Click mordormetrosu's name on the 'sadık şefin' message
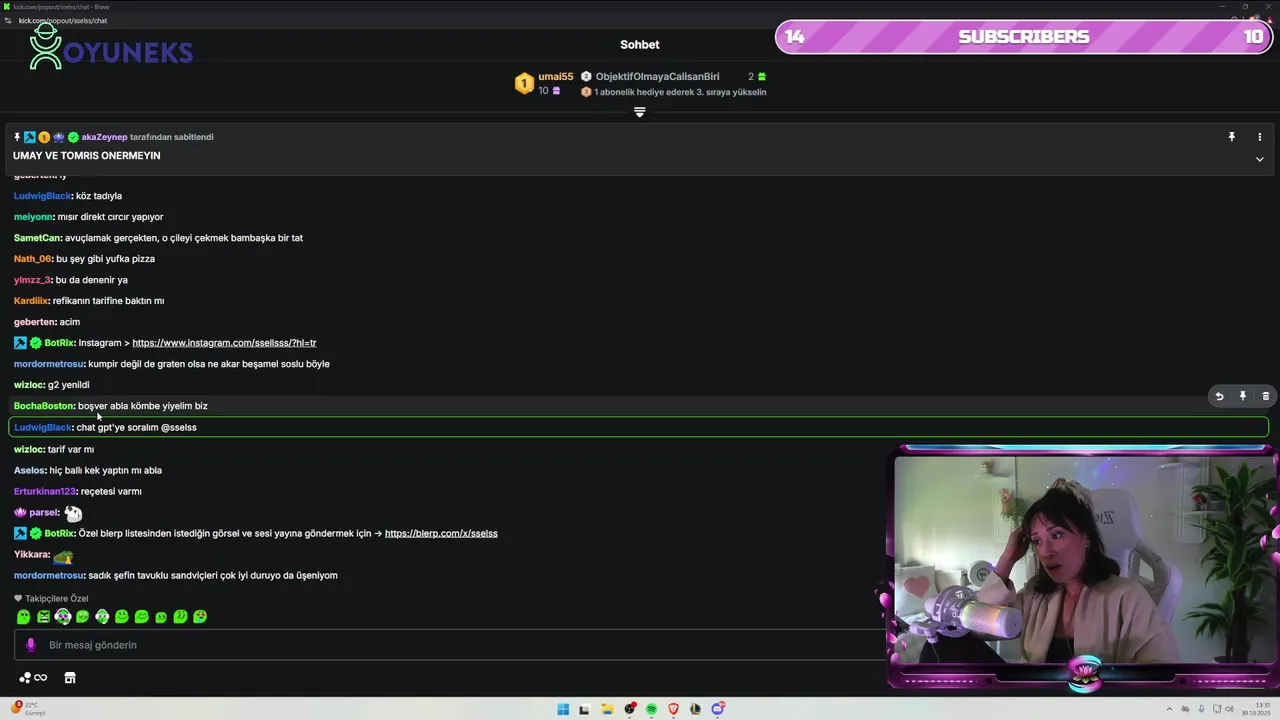This screenshot has height=720, width=1280. coord(49,576)
